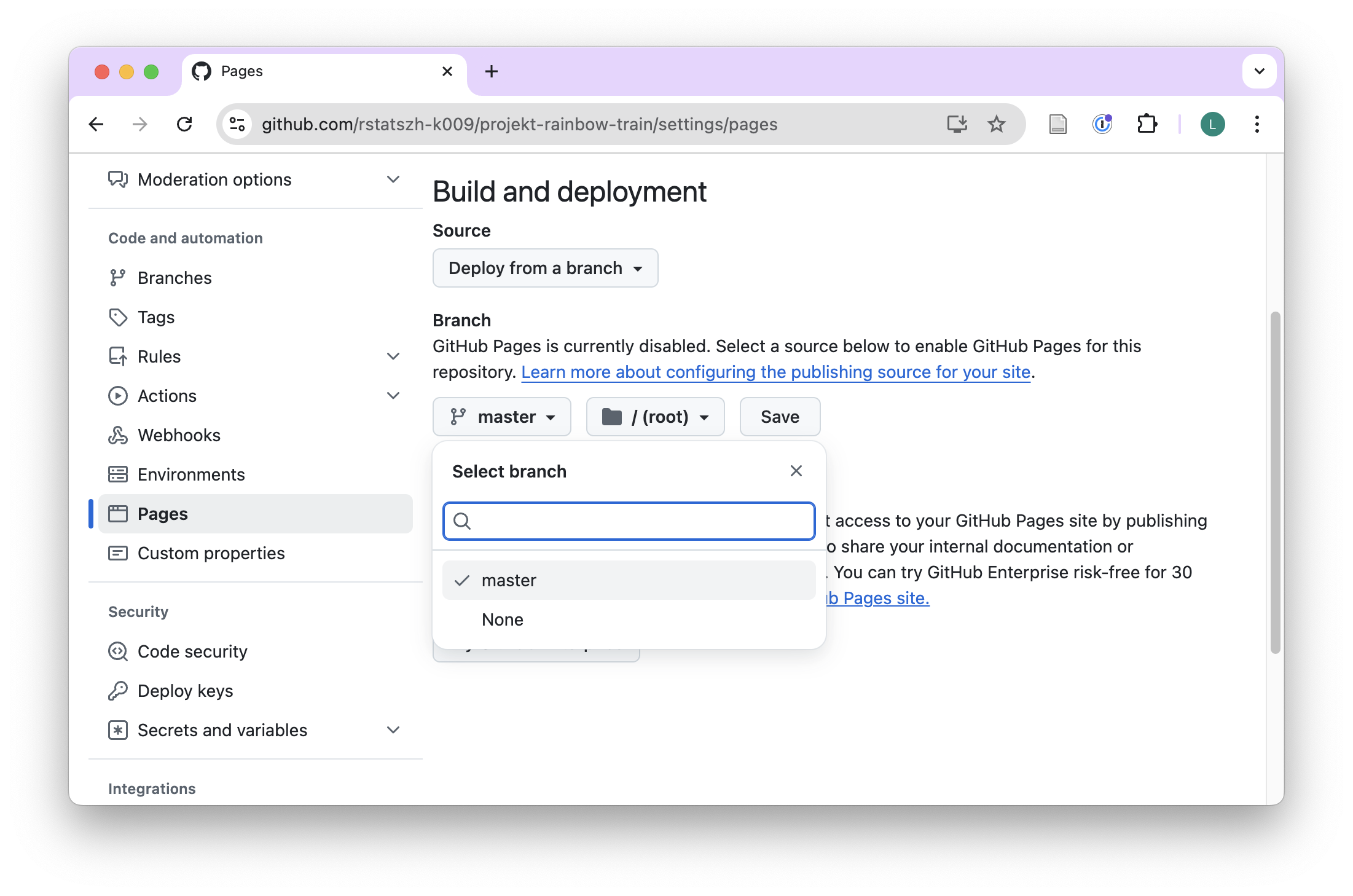
Task: Focus the branch search field
Action: pyautogui.click(x=629, y=521)
